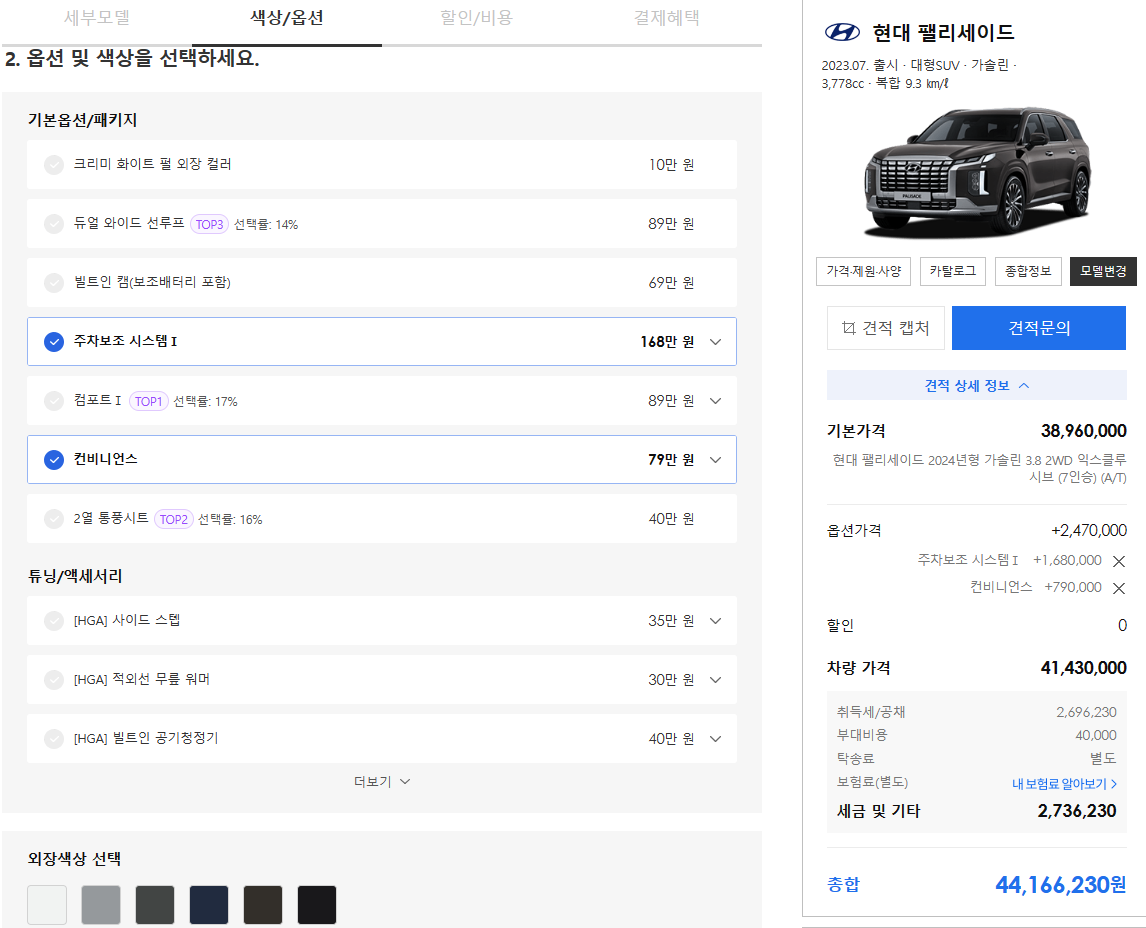The image size is (1146, 928).
Task: Check [HGA] 적외선 무릎 워머 accessory
Action: tap(53, 680)
